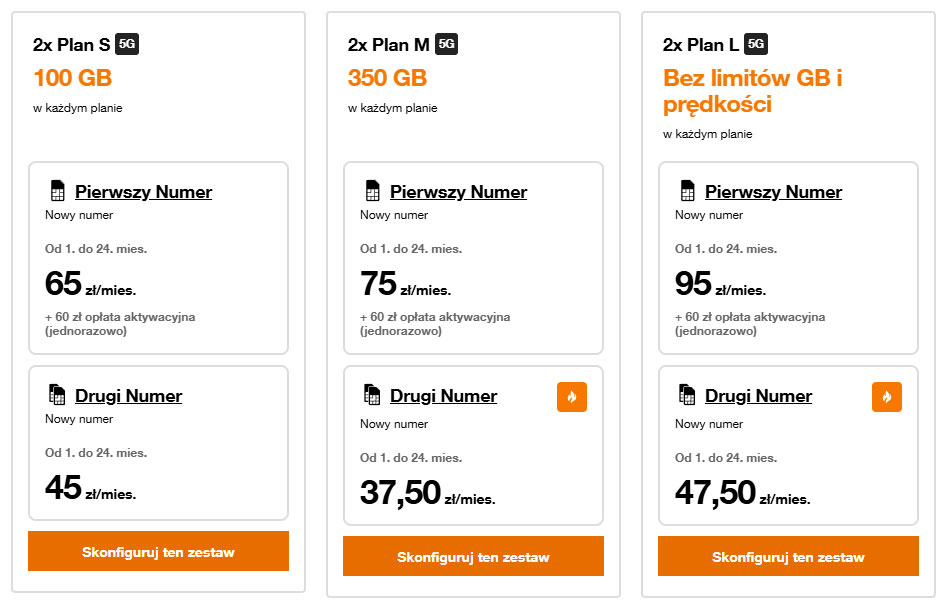This screenshot has width=950, height=611.
Task: Click double SIM icon for Plan L Drugi Numer
Action: click(687, 395)
